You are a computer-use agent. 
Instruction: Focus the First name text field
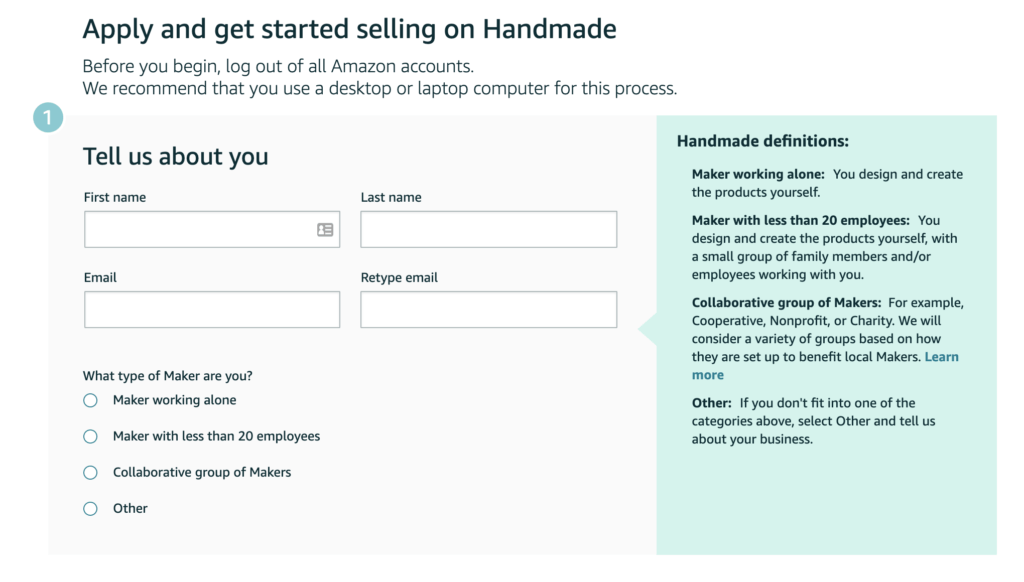pos(212,229)
